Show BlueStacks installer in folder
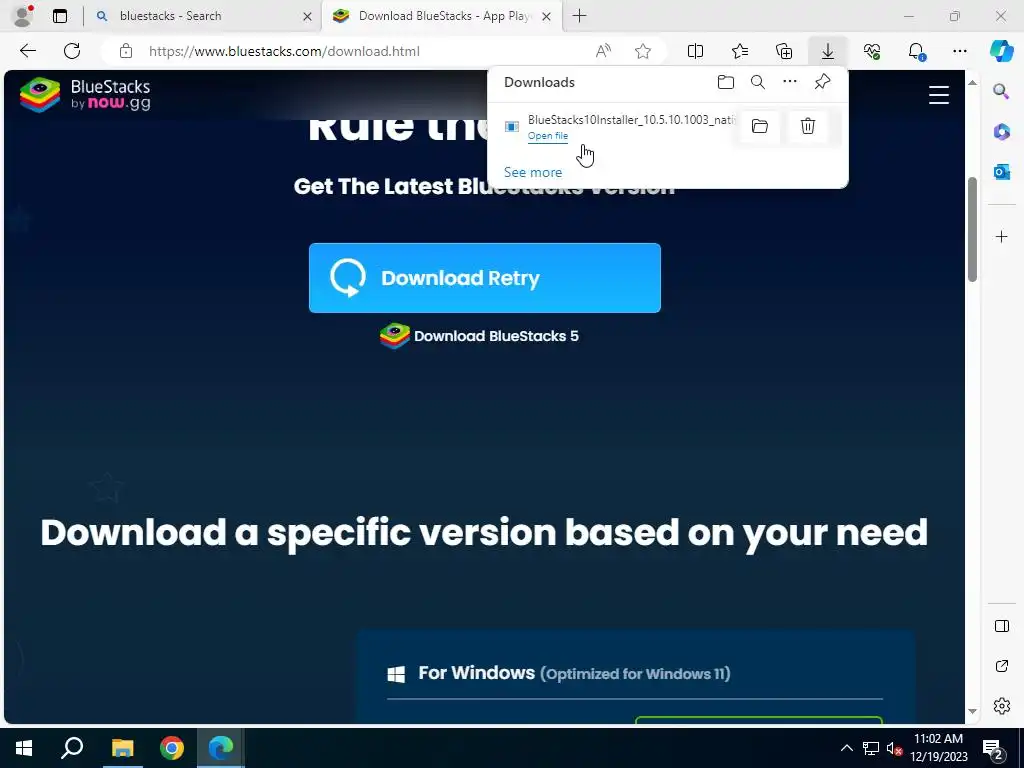Viewport: 1024px width, 768px height. (759, 126)
